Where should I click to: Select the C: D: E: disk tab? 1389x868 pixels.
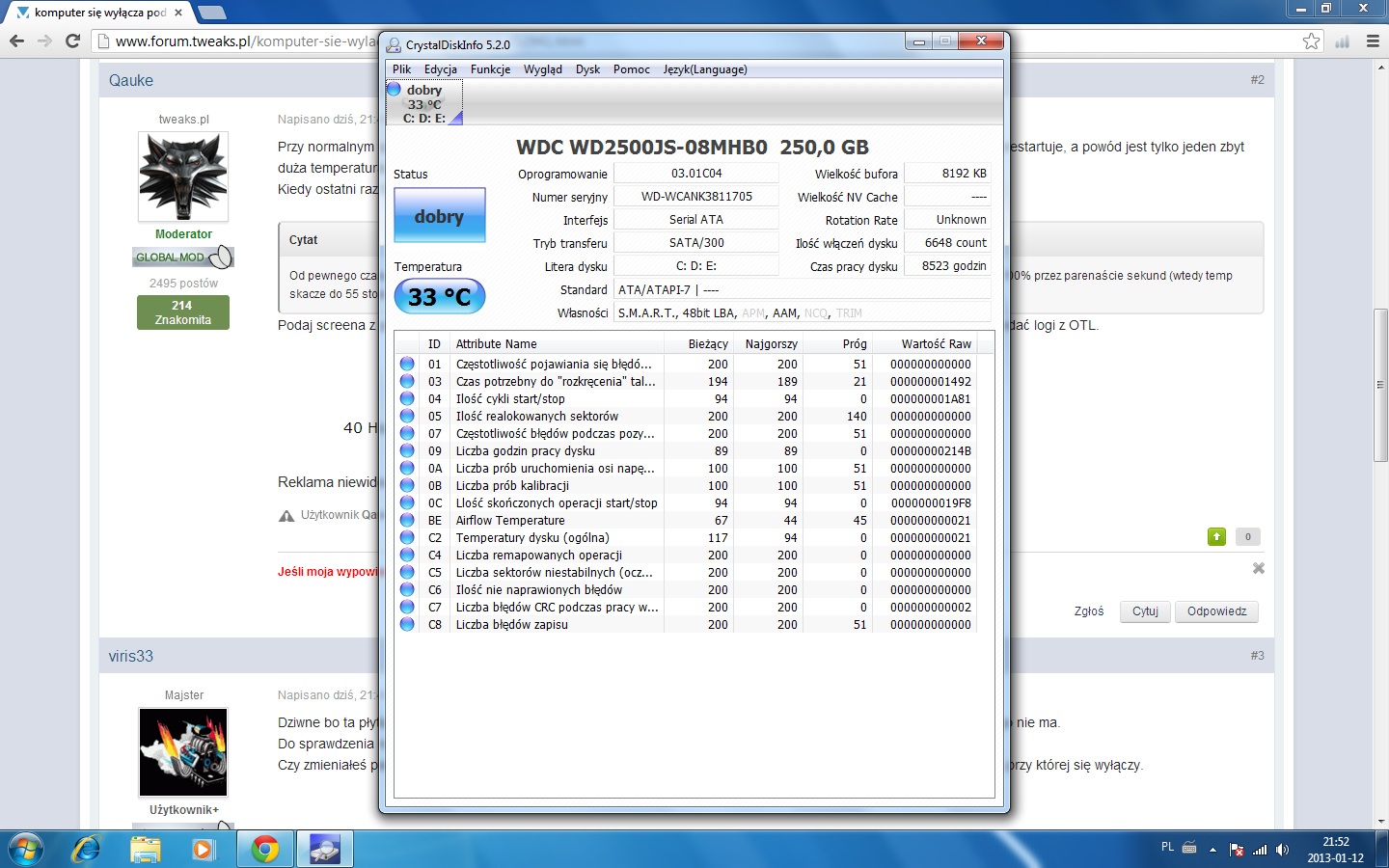click(x=424, y=103)
